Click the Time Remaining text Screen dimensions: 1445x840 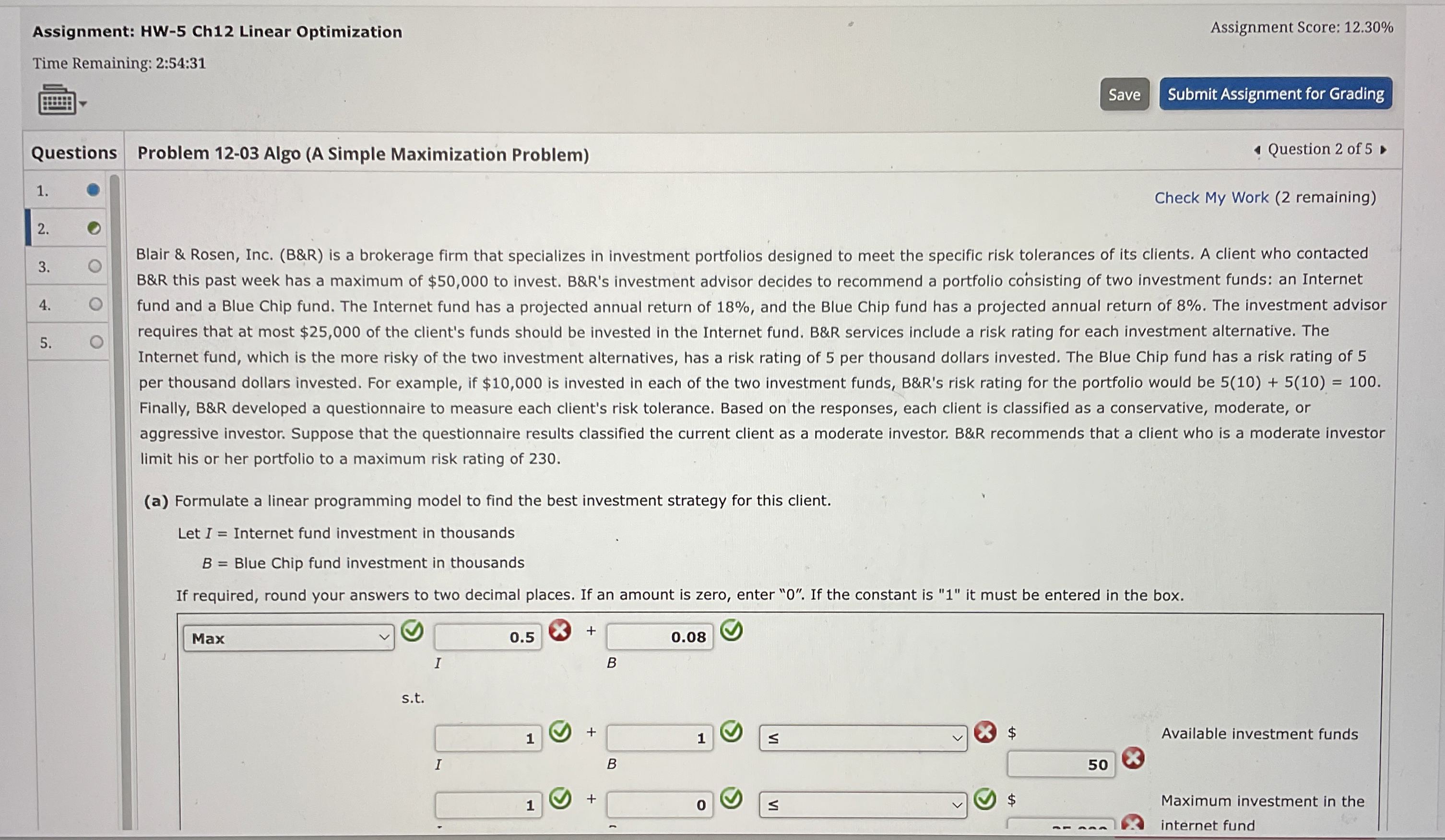tap(119, 63)
